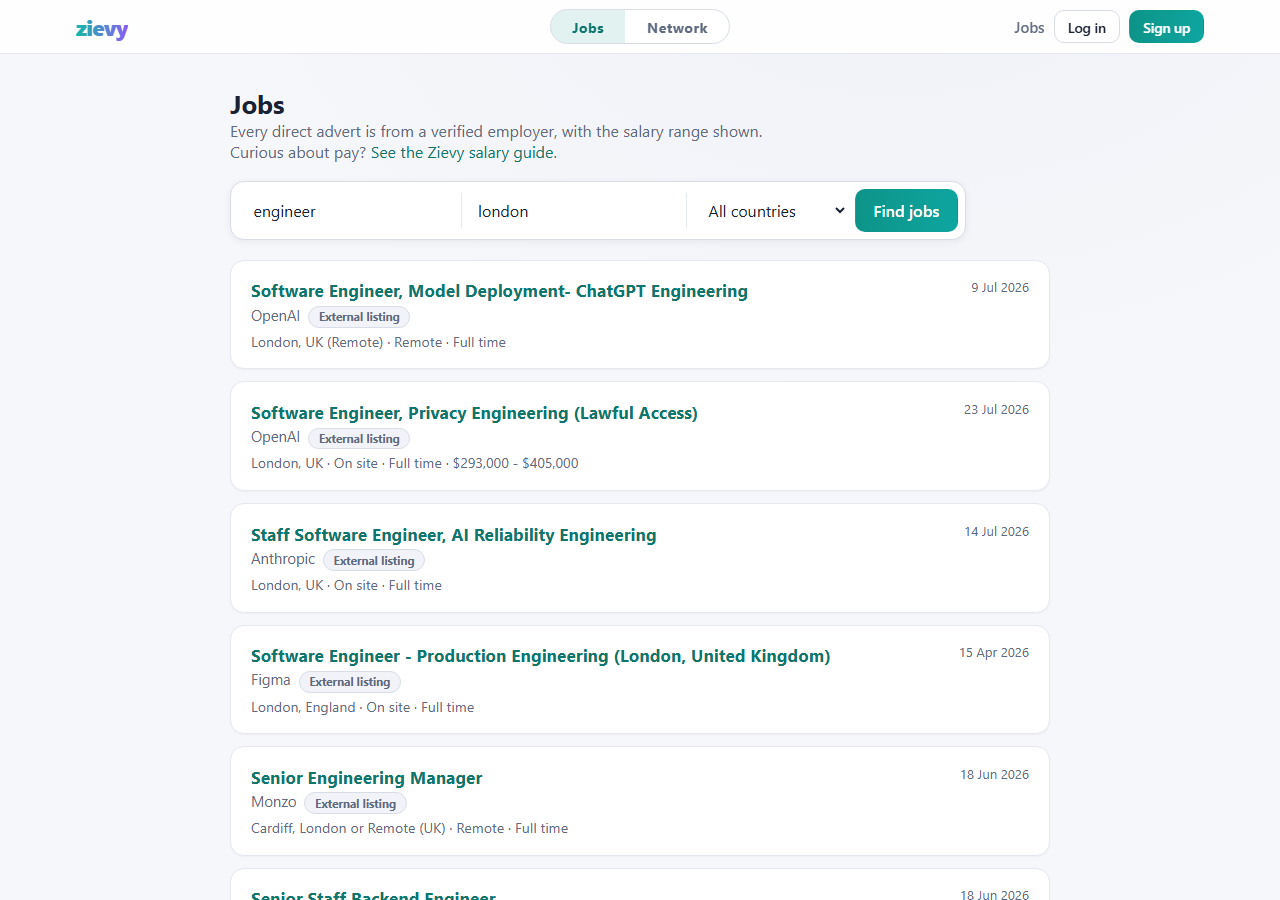Click the $293,000 - $405,000 salary text
Screen dimensions: 1280x900
tap(516, 464)
